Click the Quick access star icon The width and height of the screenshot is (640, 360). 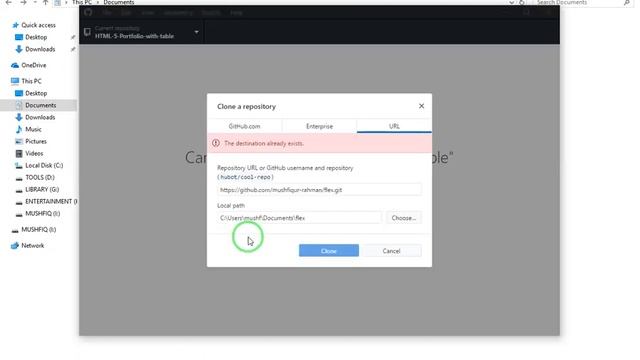click(x=16, y=25)
